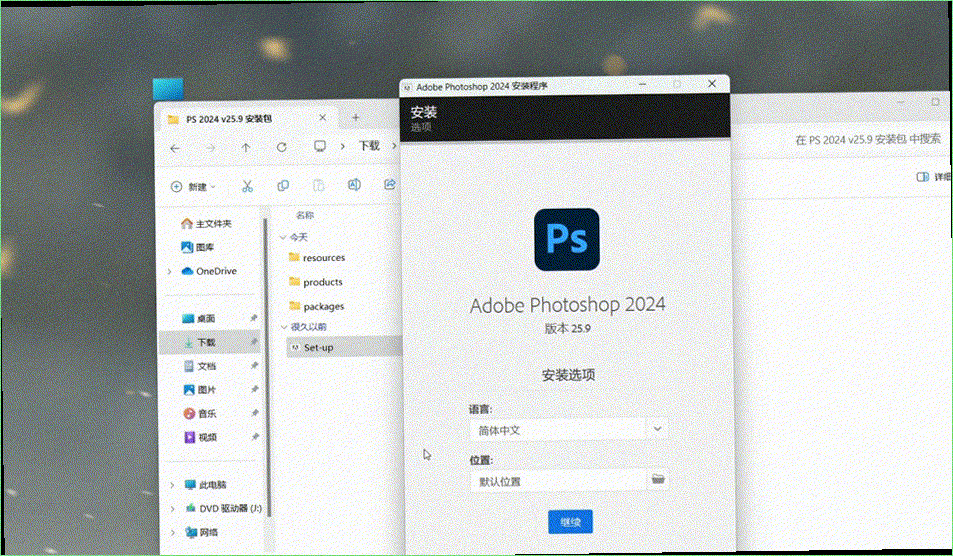
Task: Expand the OneDrive tree node
Action: click(x=170, y=272)
